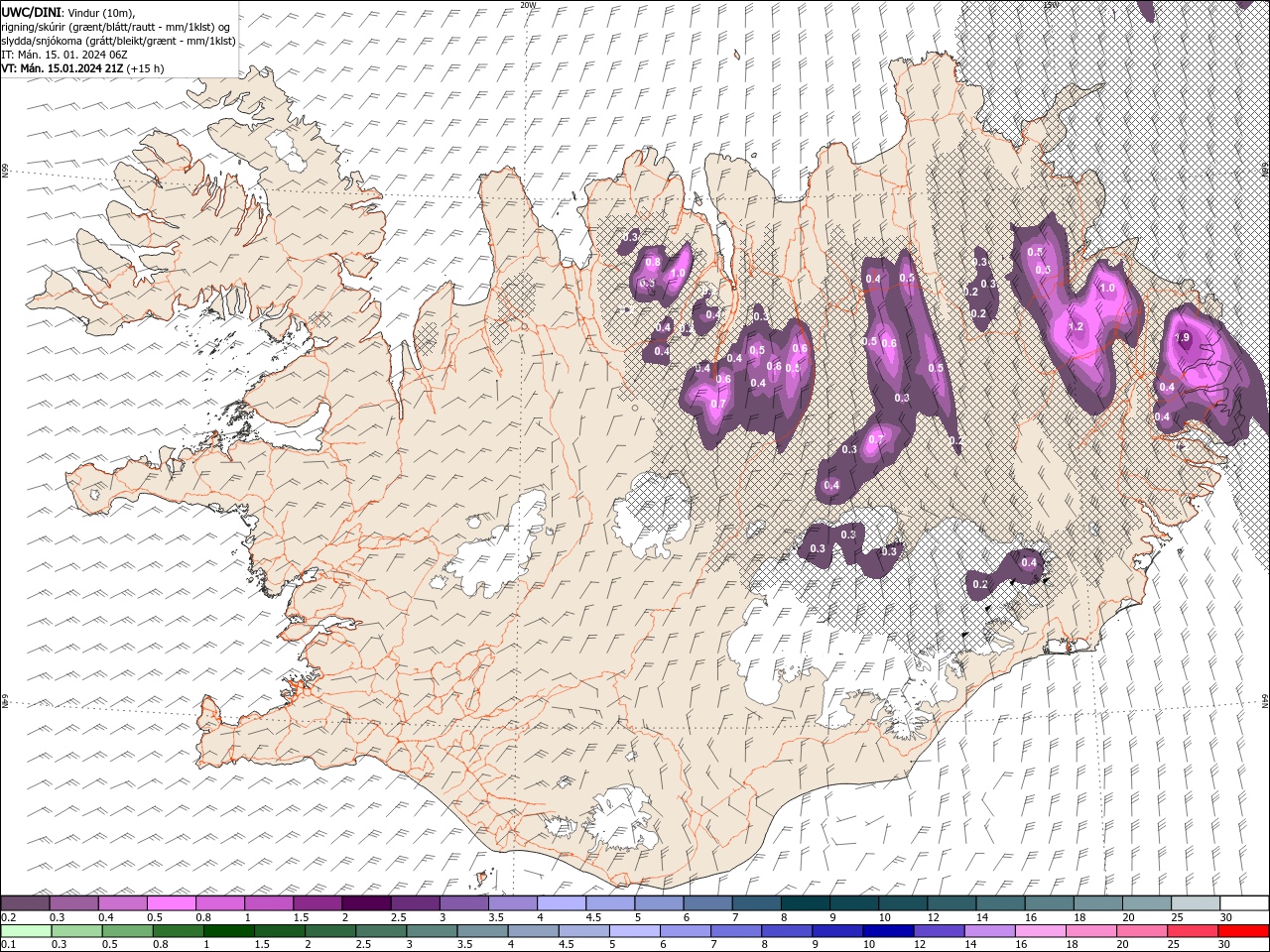Click the dark teal 8 swatch, upper legend row

pyautogui.click(x=806, y=903)
